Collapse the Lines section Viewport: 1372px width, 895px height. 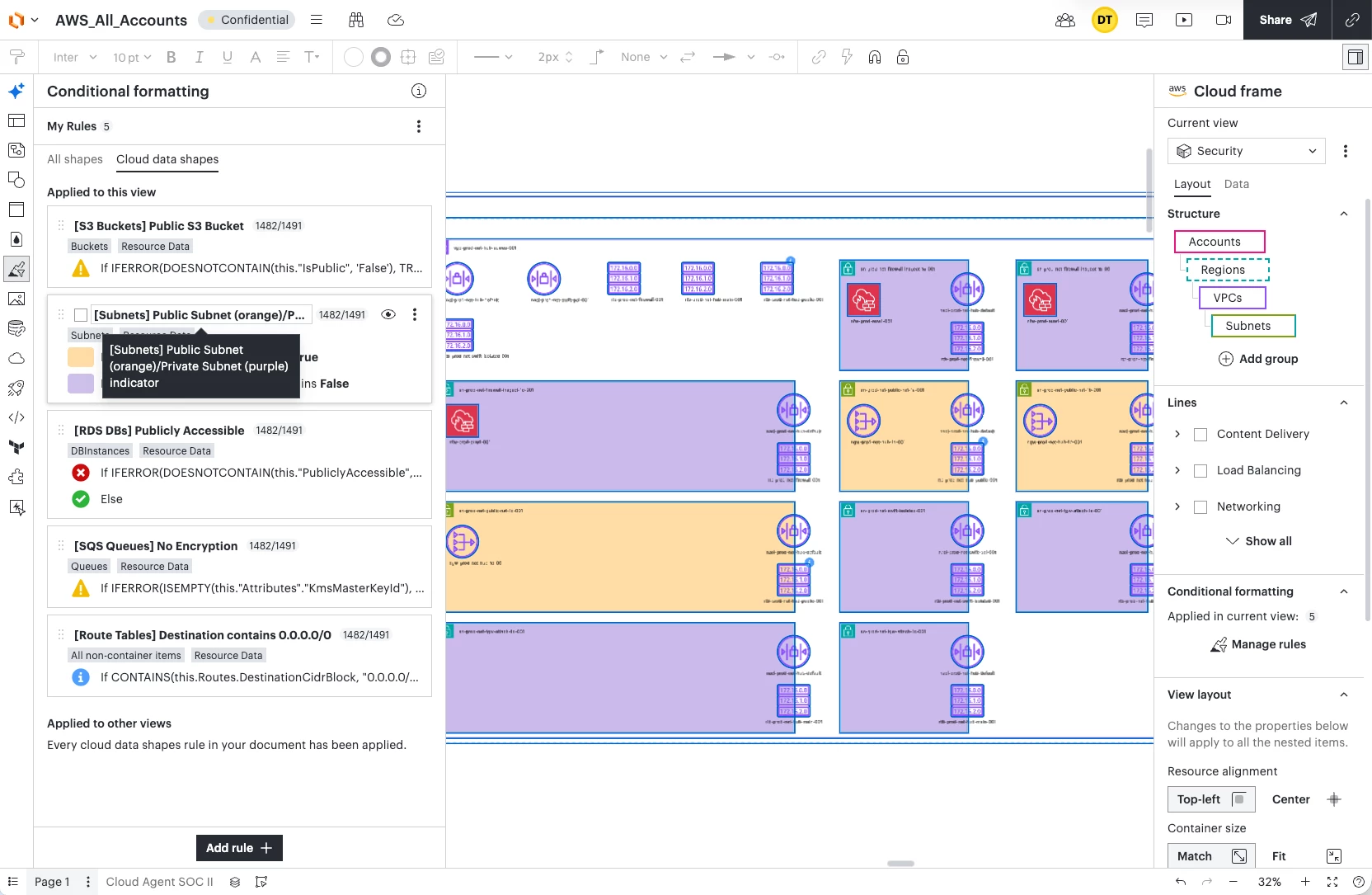coord(1344,403)
